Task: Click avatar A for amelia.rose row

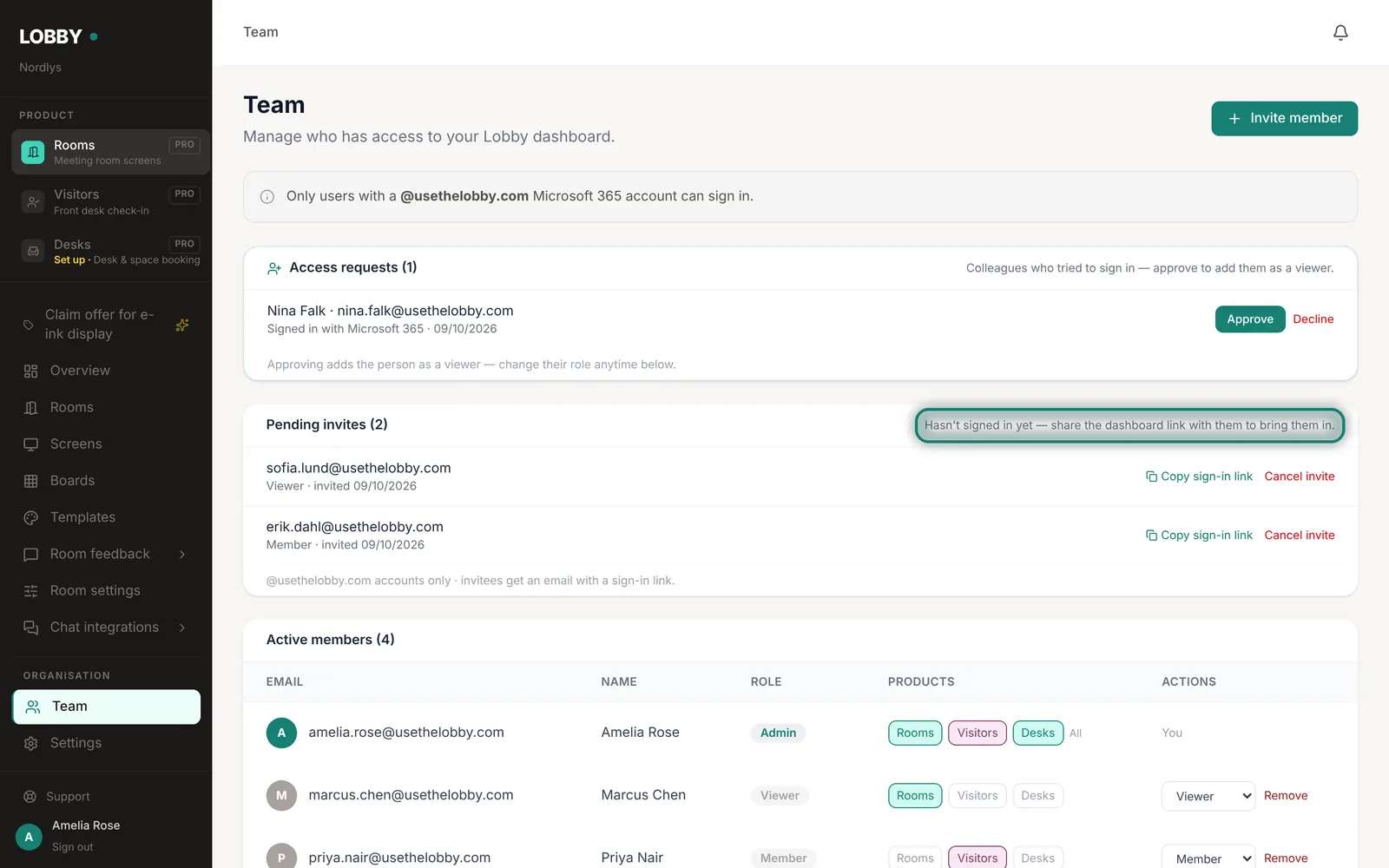Action: (x=281, y=733)
